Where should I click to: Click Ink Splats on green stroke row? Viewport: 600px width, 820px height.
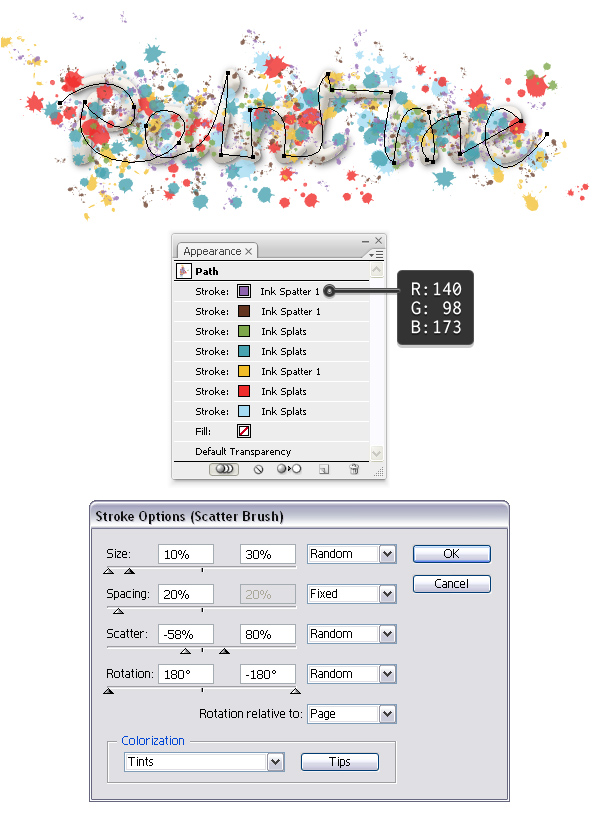point(284,332)
